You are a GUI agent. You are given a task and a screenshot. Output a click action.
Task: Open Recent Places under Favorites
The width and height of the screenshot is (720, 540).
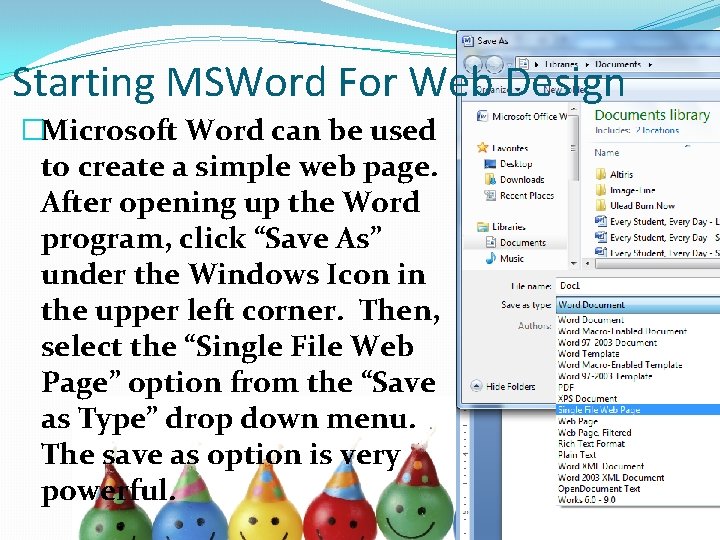pos(519,196)
